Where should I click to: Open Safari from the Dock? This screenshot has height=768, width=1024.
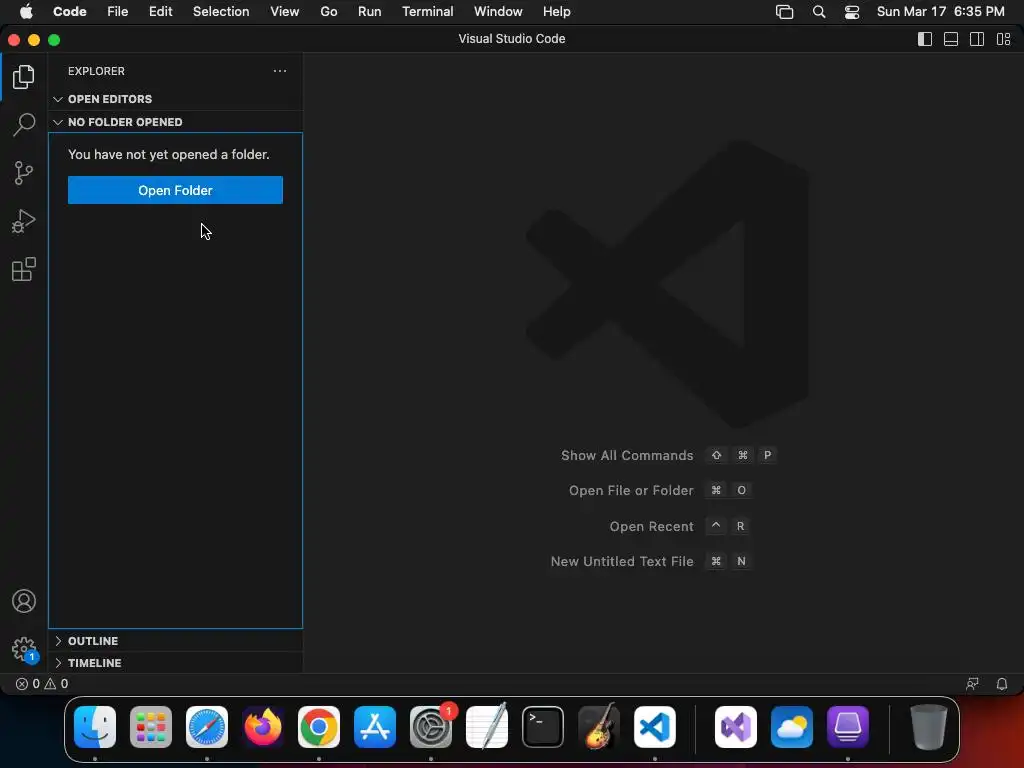click(x=207, y=727)
